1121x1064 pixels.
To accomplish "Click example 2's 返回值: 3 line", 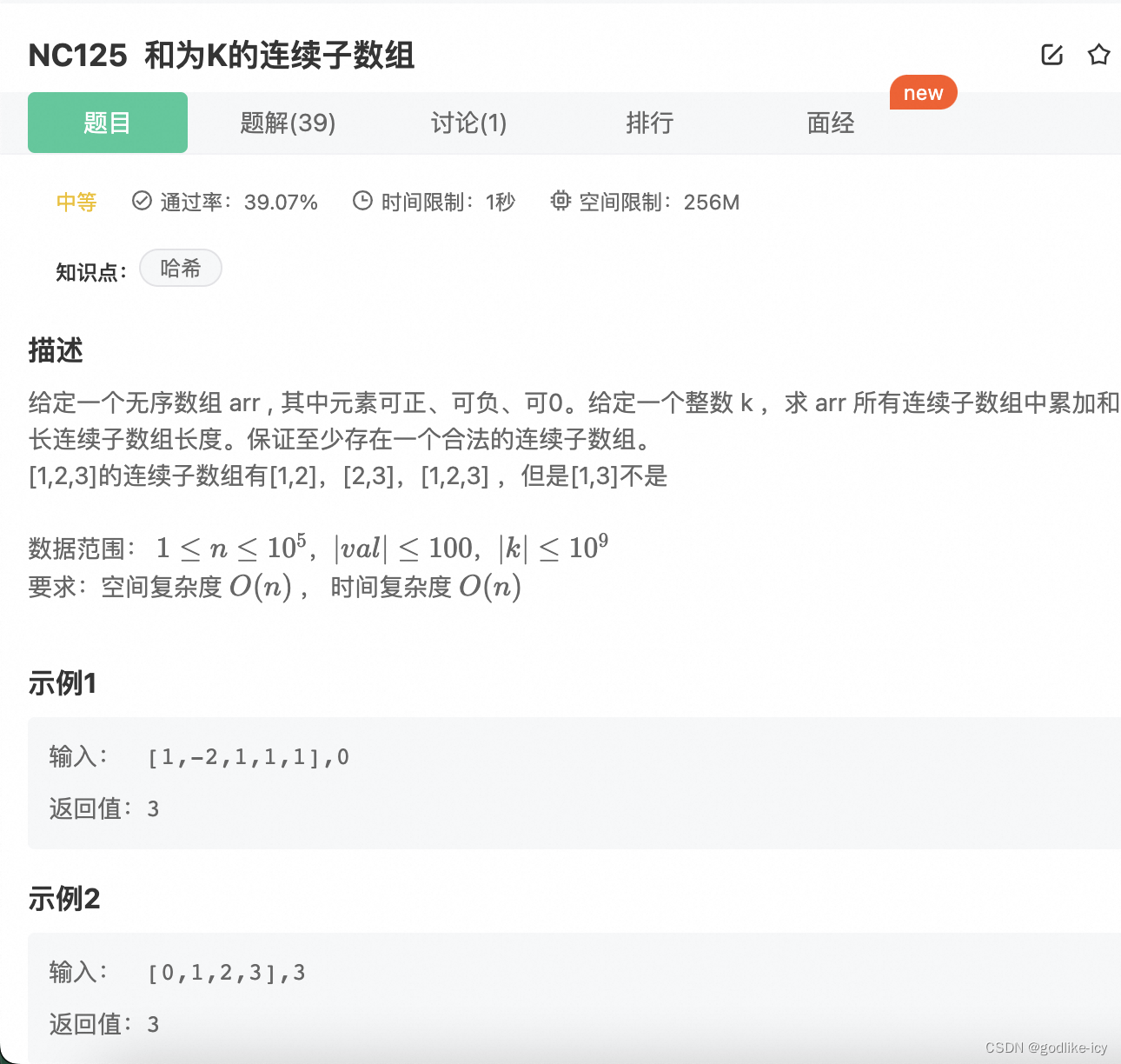I will (x=104, y=1025).
